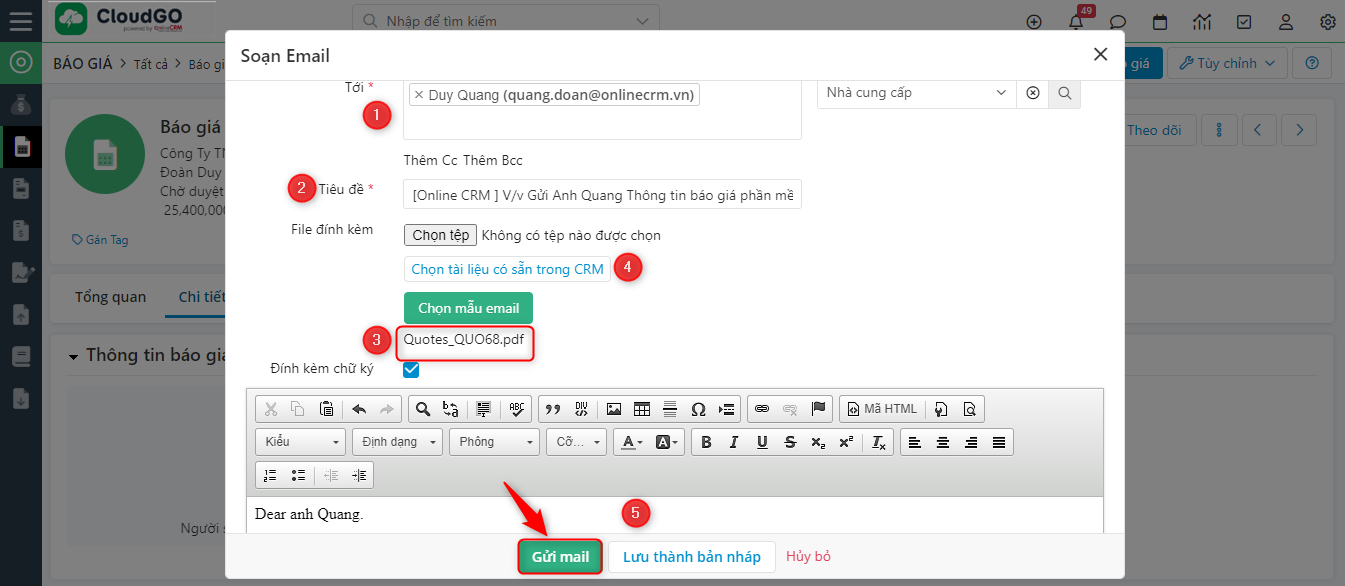
Task: Click the Tiêu đề subject input field
Action: coord(602,195)
